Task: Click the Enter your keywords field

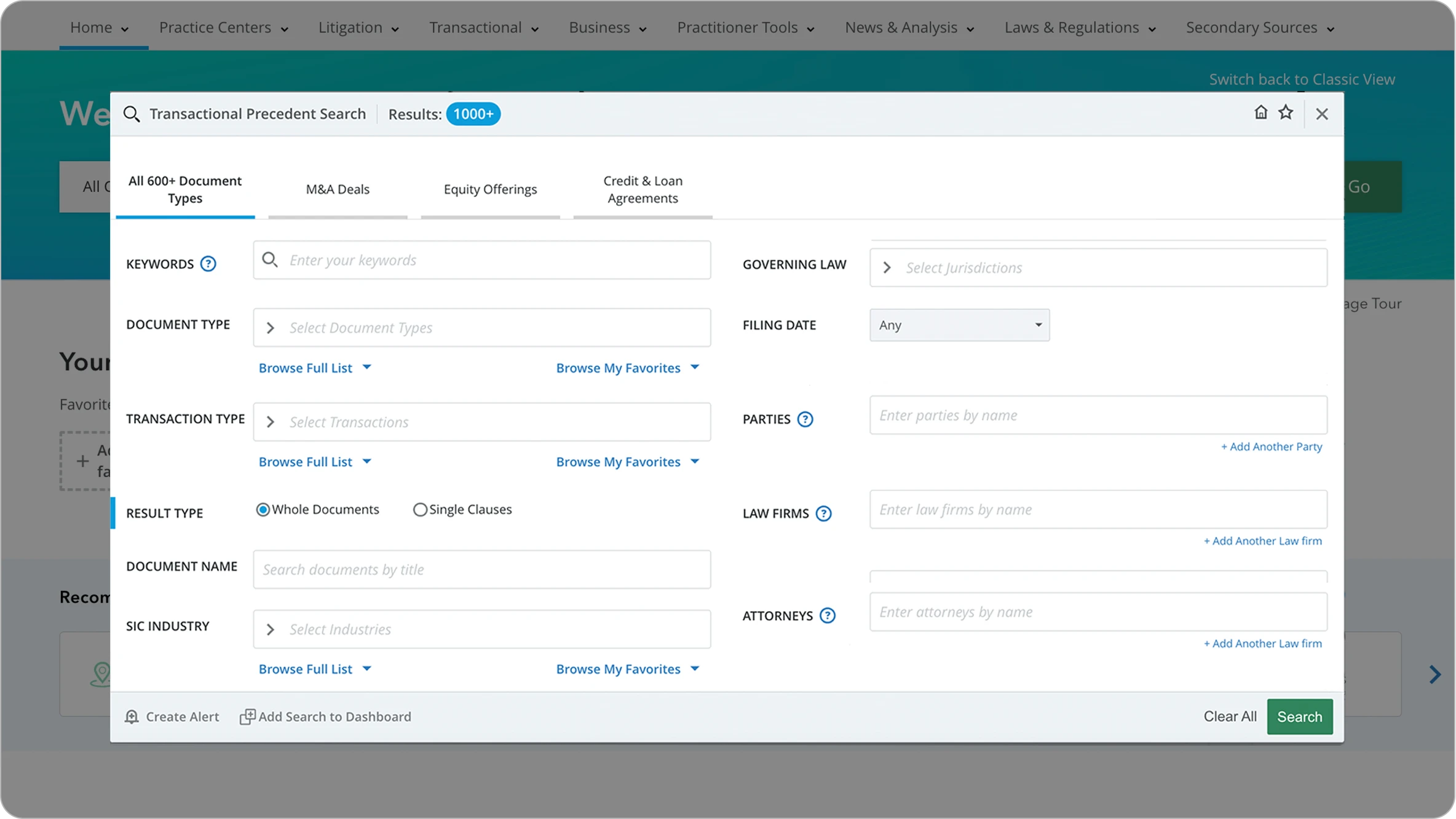Action: [x=481, y=260]
